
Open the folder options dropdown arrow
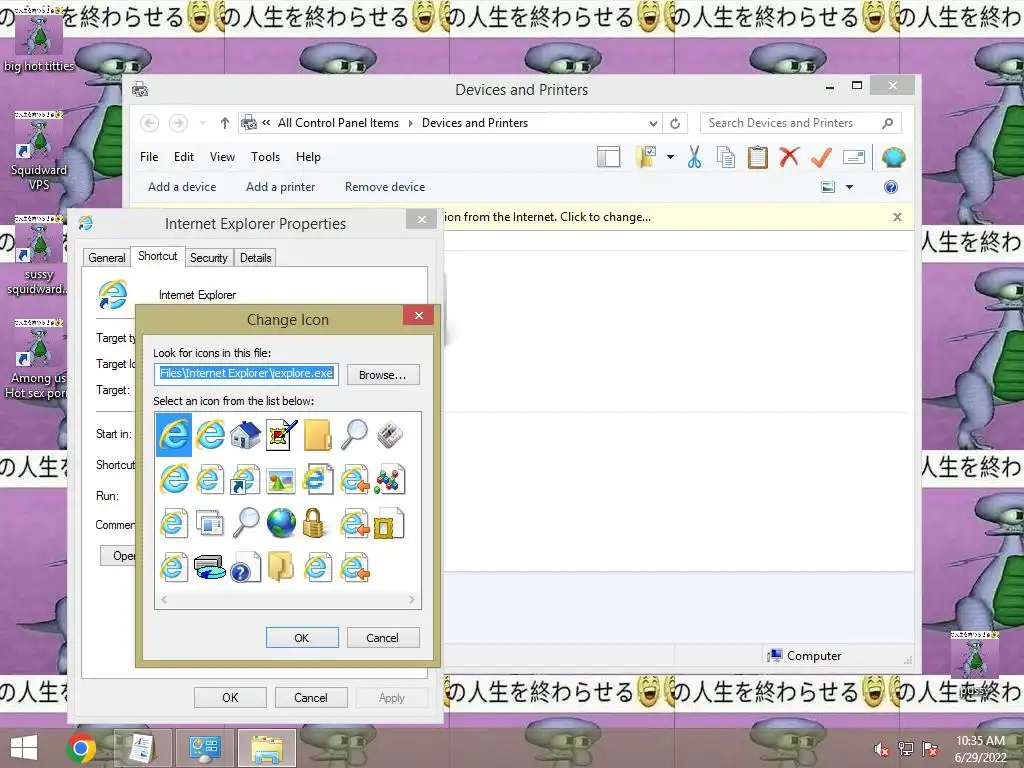point(670,157)
